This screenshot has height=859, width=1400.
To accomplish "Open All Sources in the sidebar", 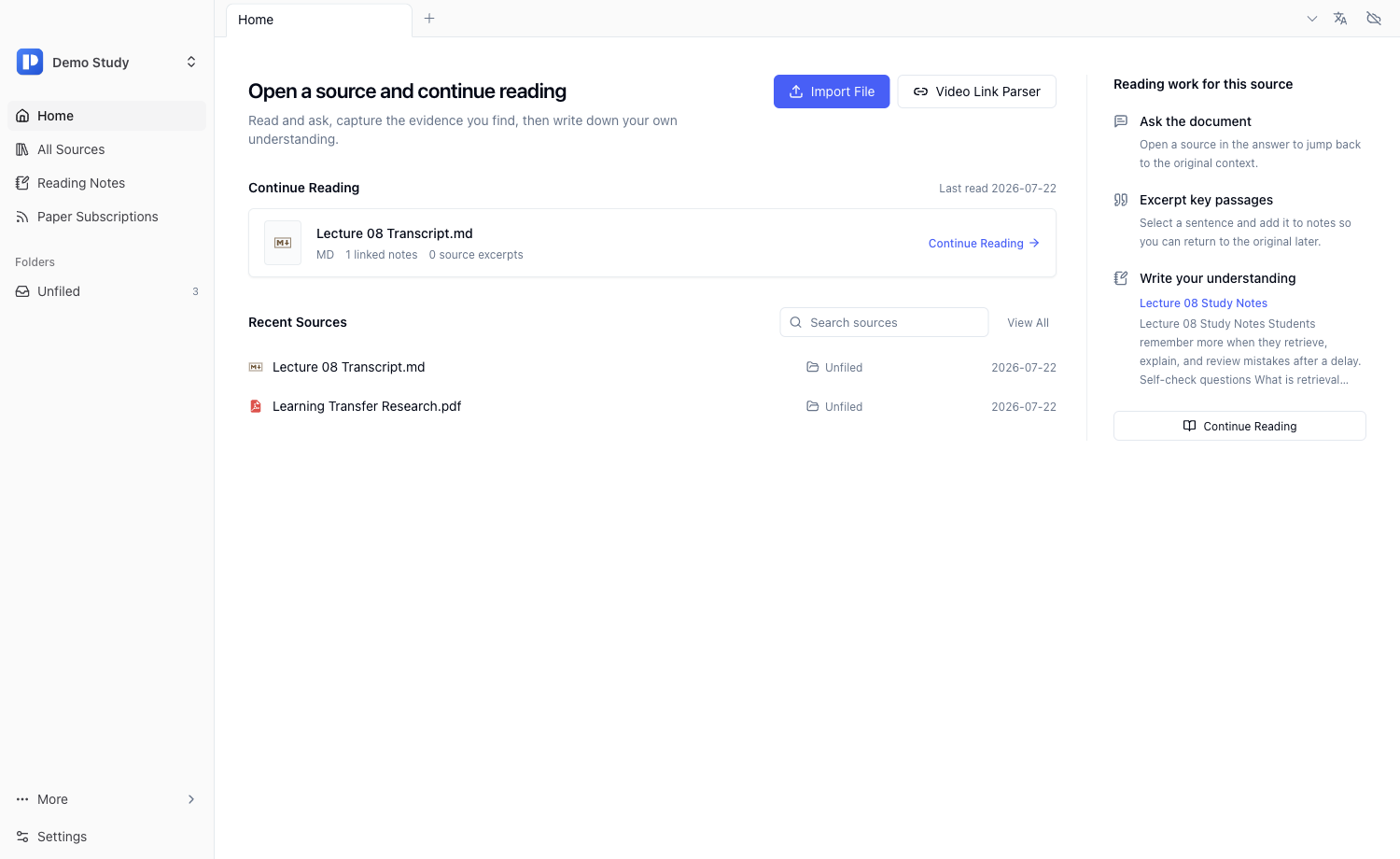I will coord(107,149).
